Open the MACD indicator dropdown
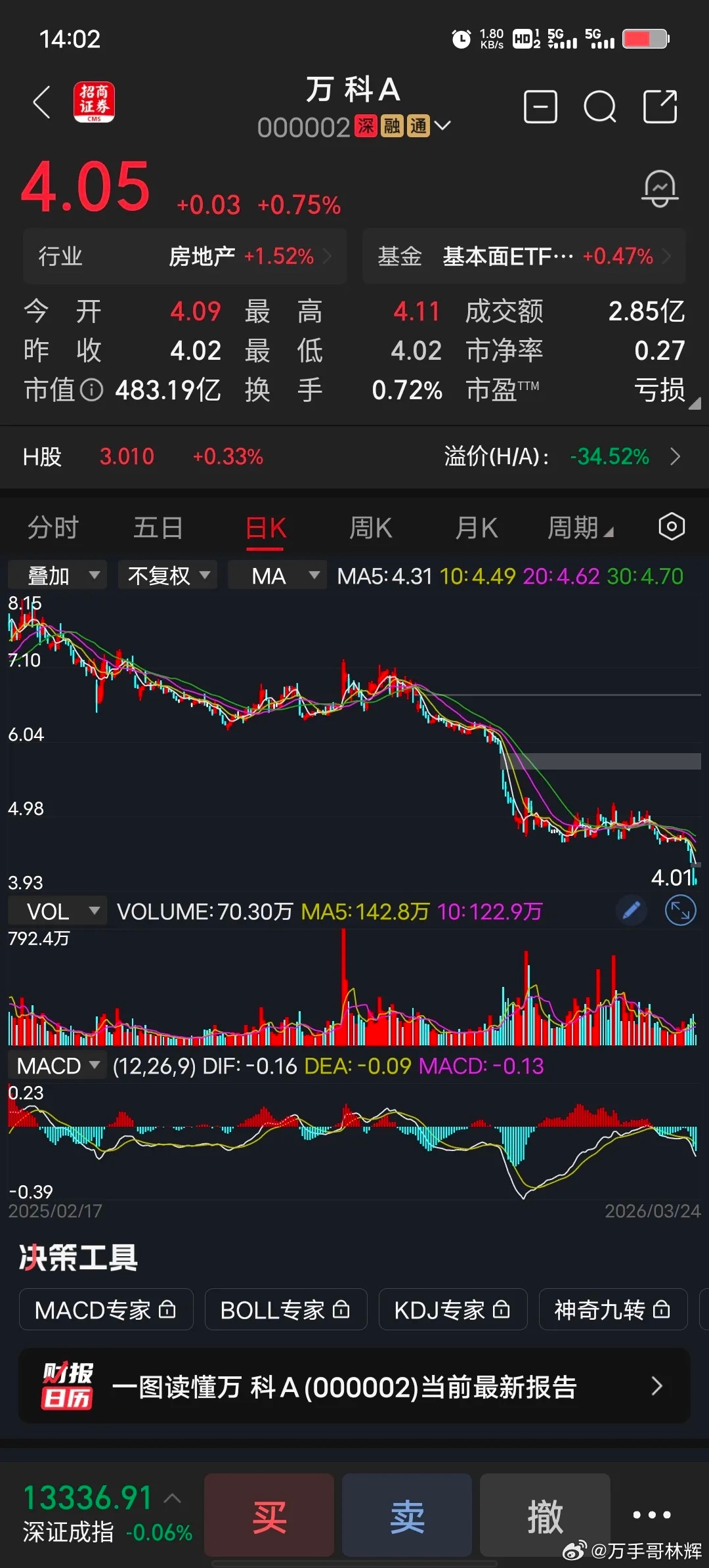Image resolution: width=709 pixels, height=1568 pixels. pyautogui.click(x=58, y=1065)
